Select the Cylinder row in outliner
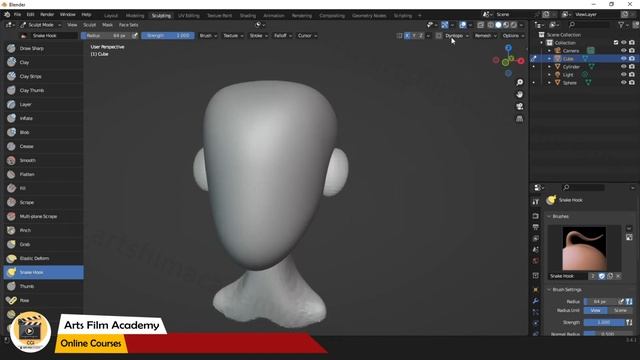The width and height of the screenshot is (640, 360). click(584, 67)
